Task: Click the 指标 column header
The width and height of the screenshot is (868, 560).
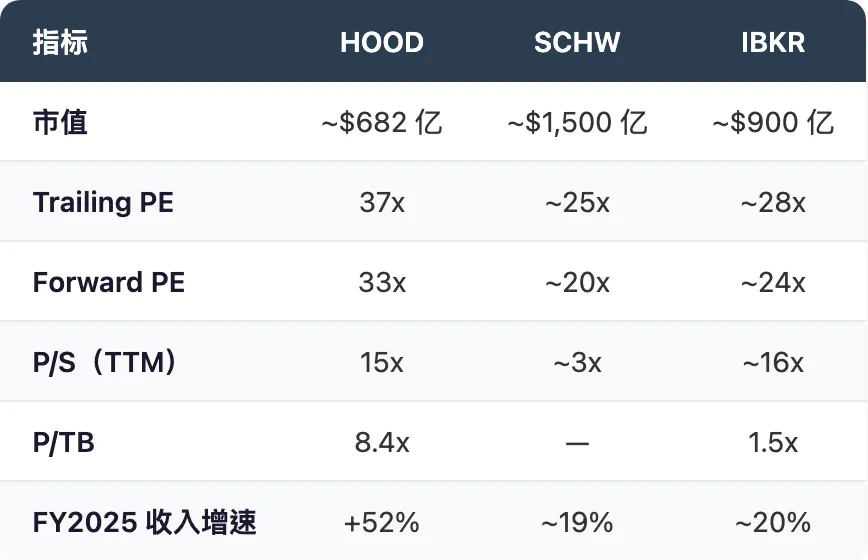Action: (x=60, y=42)
